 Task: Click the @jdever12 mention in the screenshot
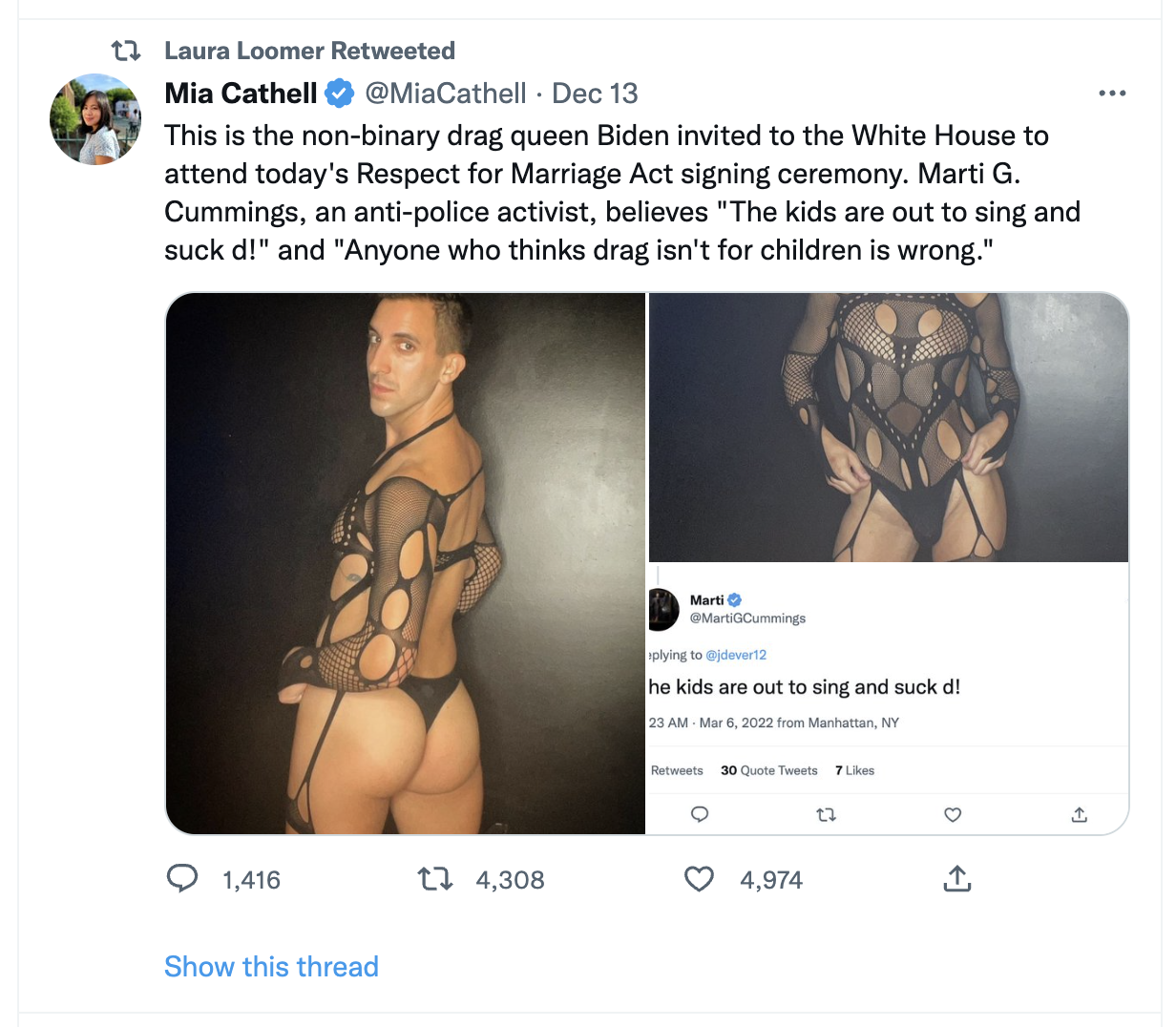pos(736,655)
